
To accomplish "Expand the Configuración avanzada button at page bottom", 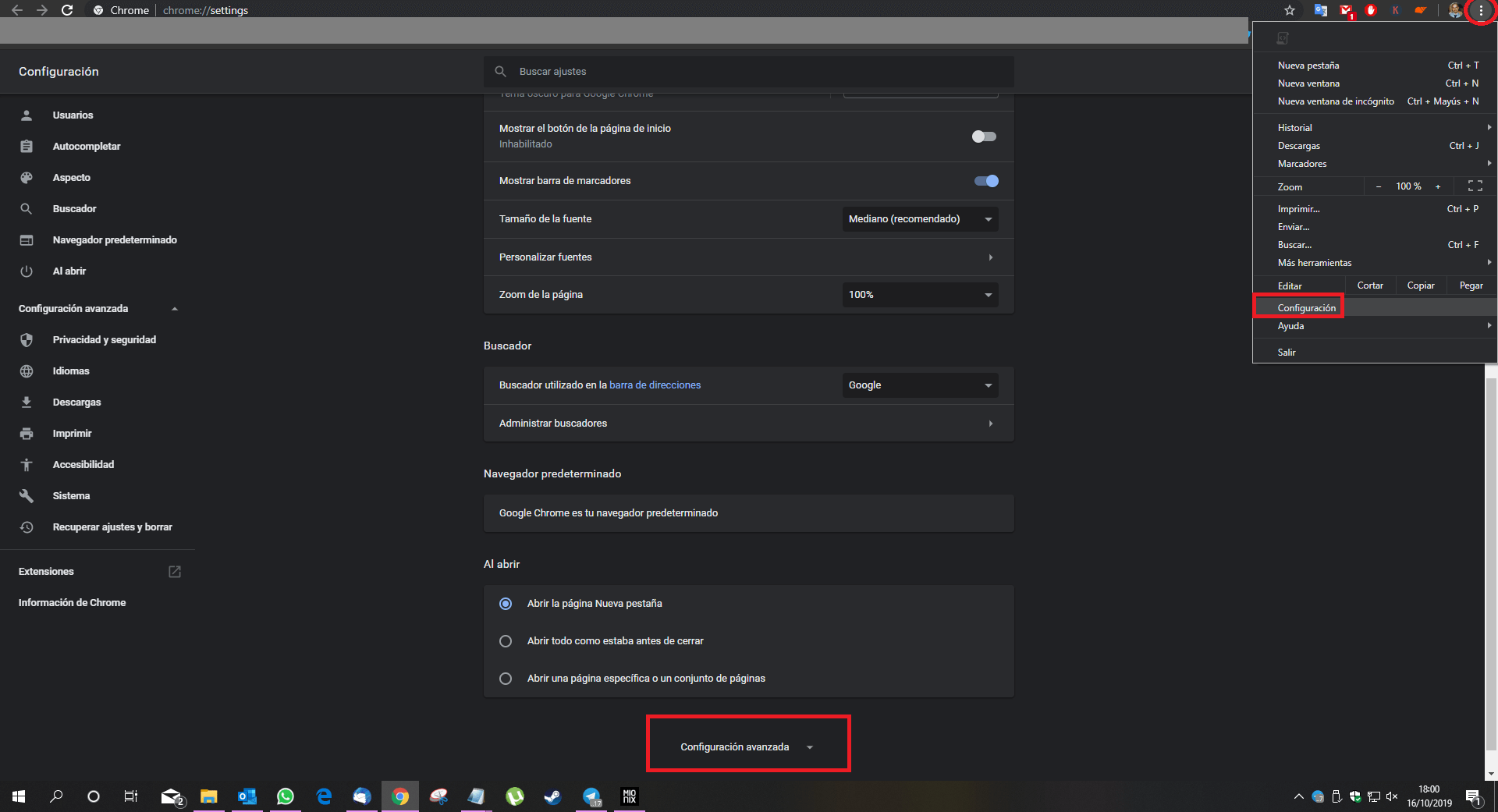I will tap(747, 746).
